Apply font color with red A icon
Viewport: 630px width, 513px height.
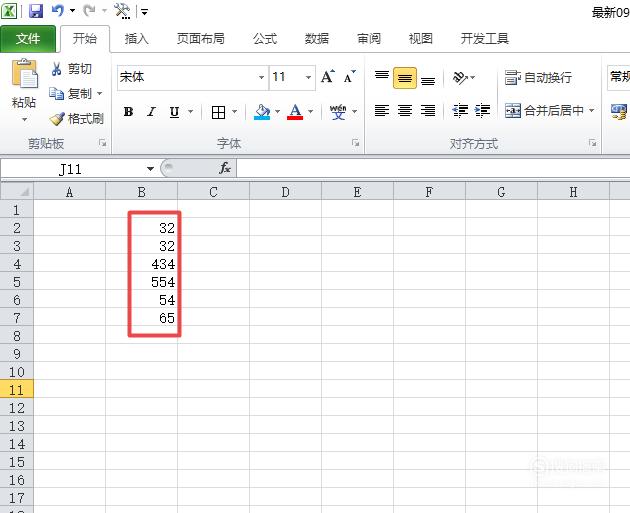295,112
